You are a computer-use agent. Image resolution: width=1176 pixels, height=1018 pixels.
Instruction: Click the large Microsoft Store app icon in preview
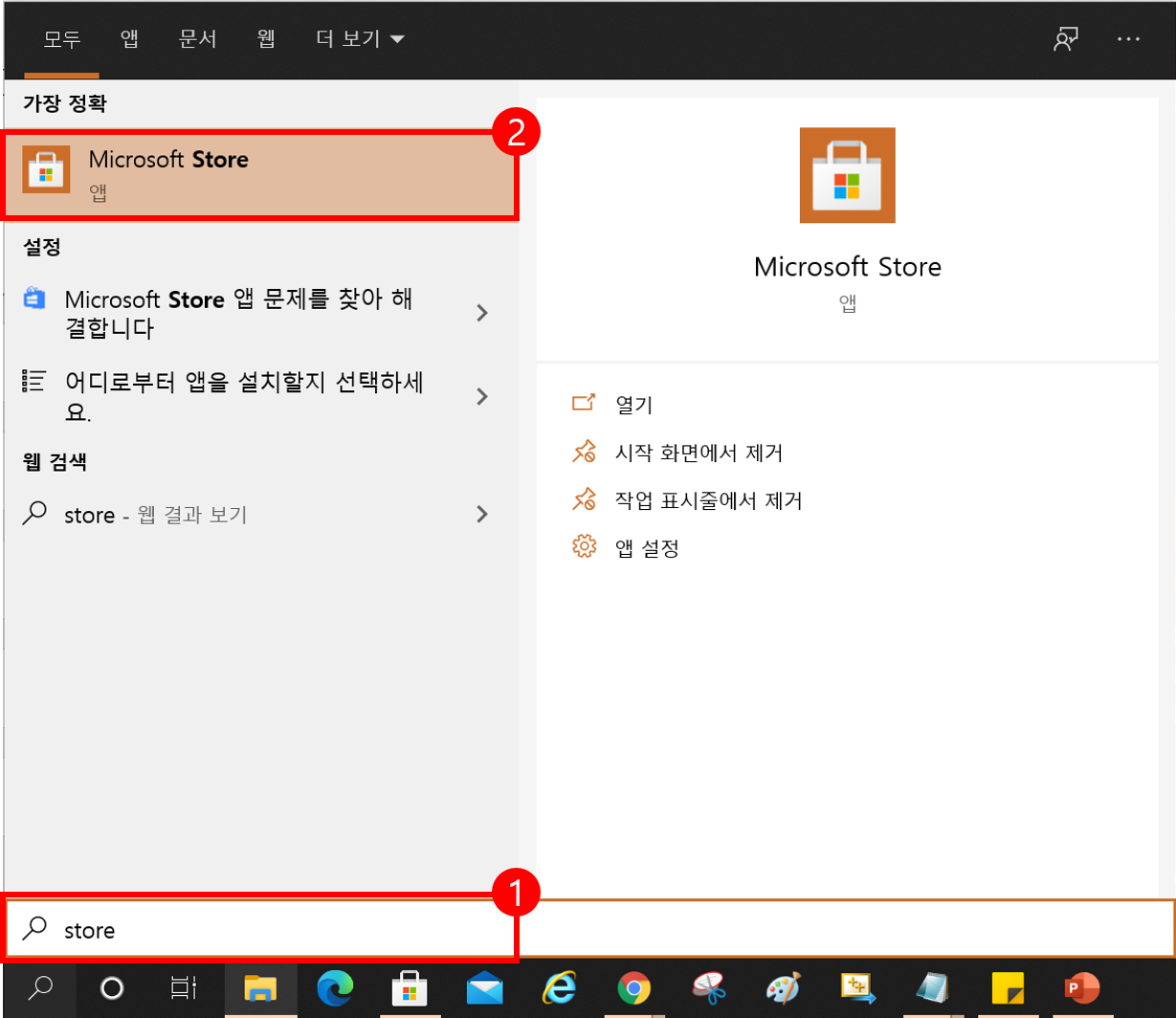click(847, 175)
